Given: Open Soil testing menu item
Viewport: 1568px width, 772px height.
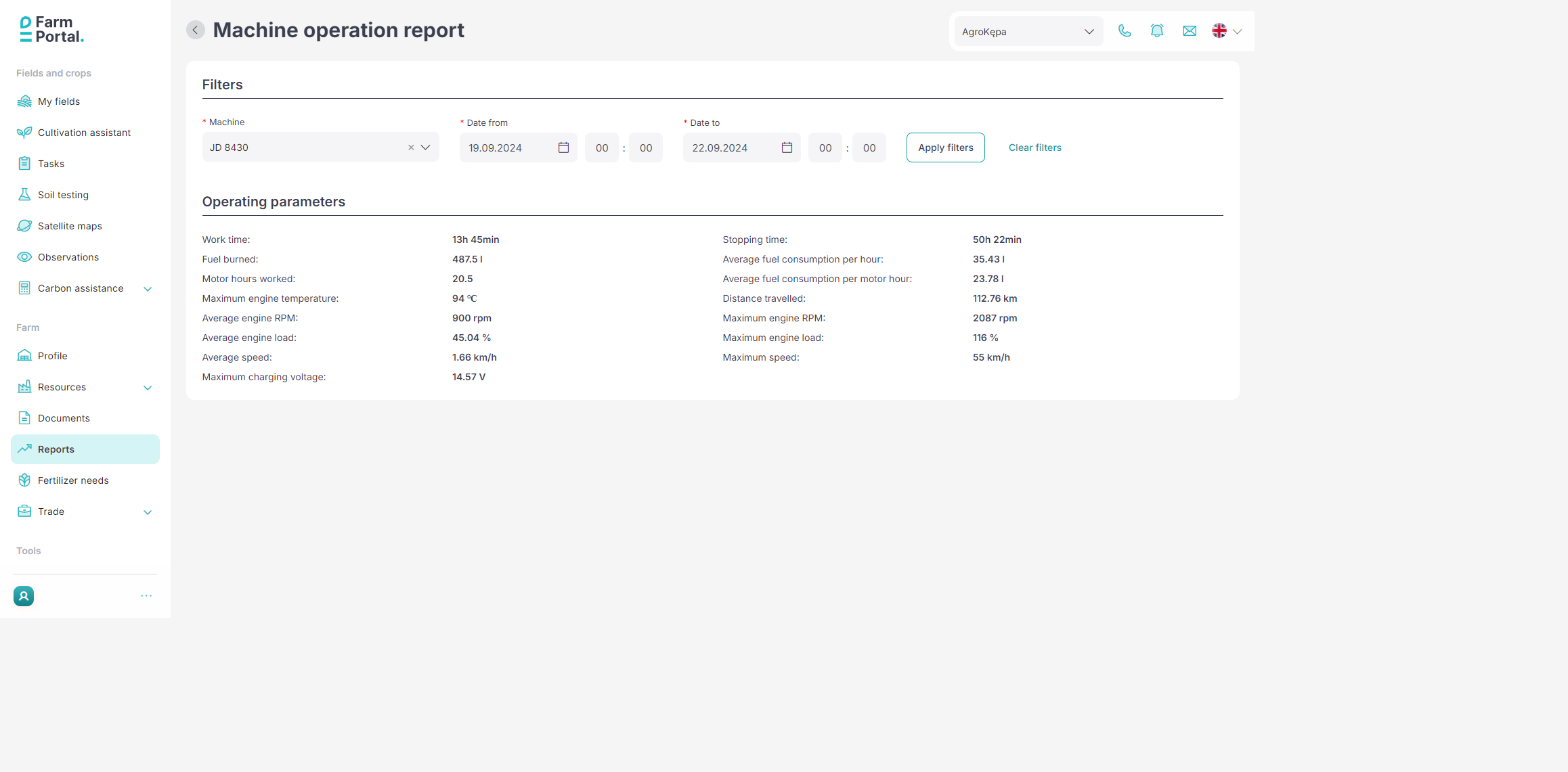Looking at the screenshot, I should (85, 195).
